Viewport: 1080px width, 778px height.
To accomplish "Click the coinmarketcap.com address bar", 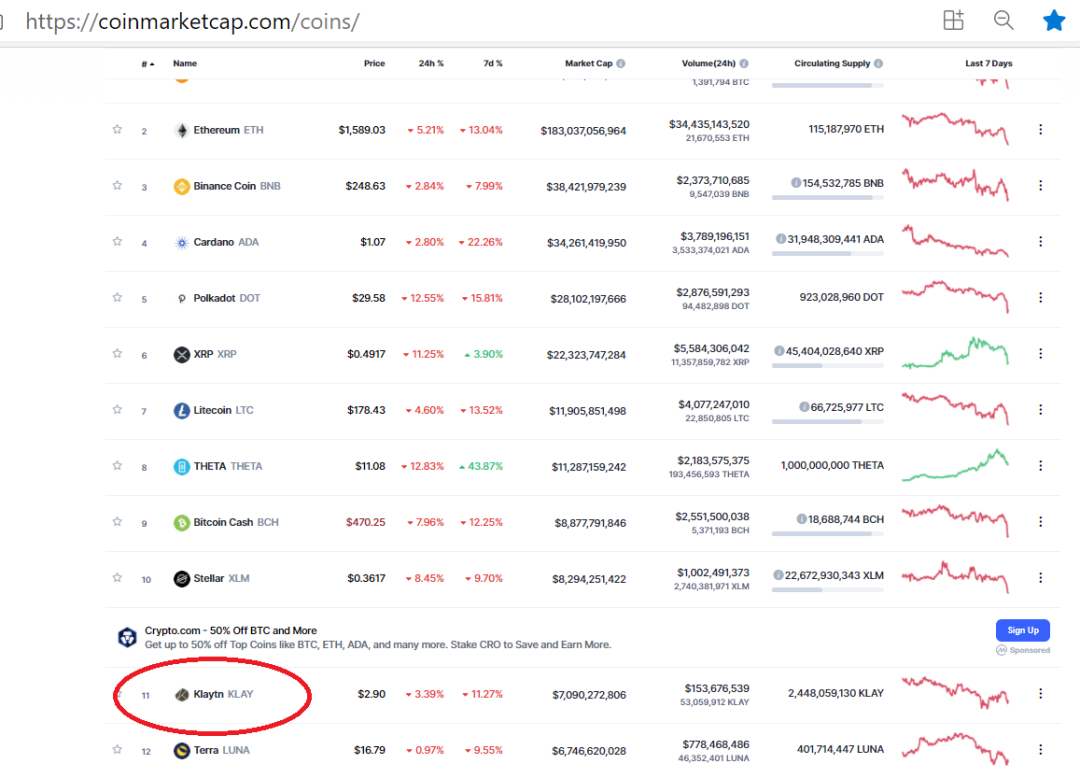I will pos(192,21).
